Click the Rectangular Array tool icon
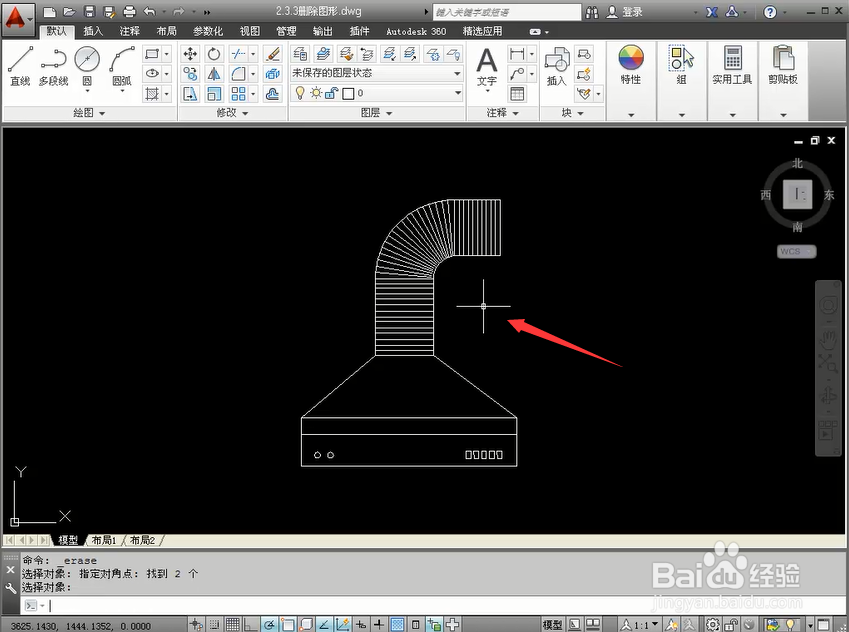This screenshot has height=632, width=849. [x=238, y=94]
